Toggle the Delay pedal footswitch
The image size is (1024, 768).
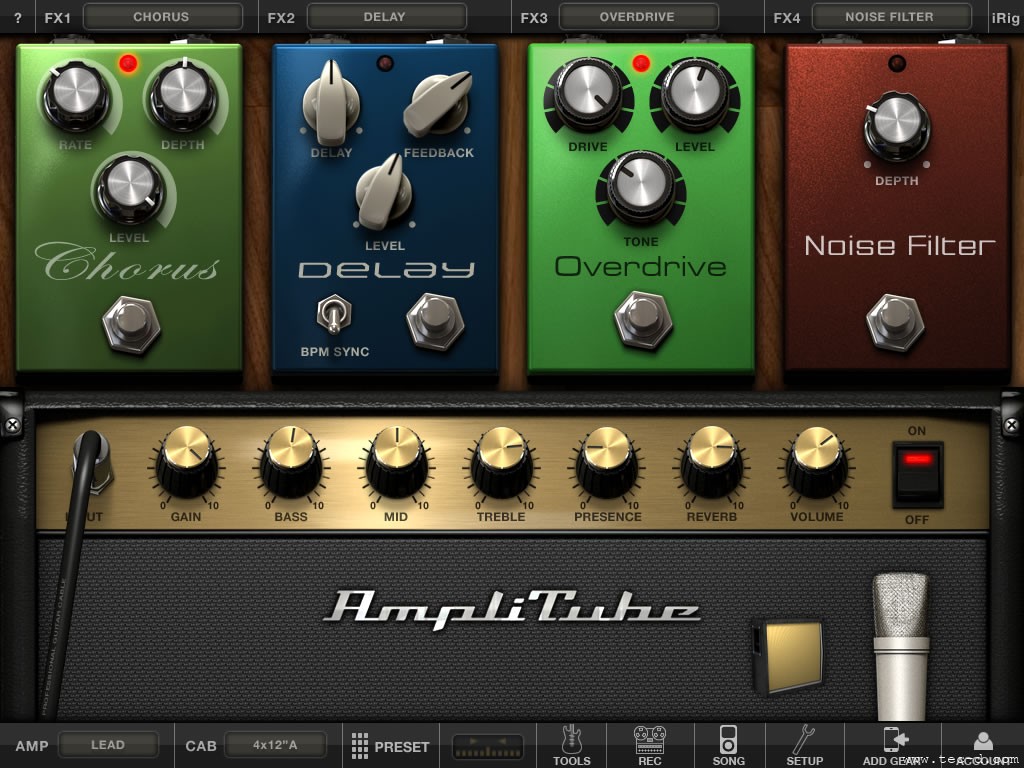click(x=435, y=322)
